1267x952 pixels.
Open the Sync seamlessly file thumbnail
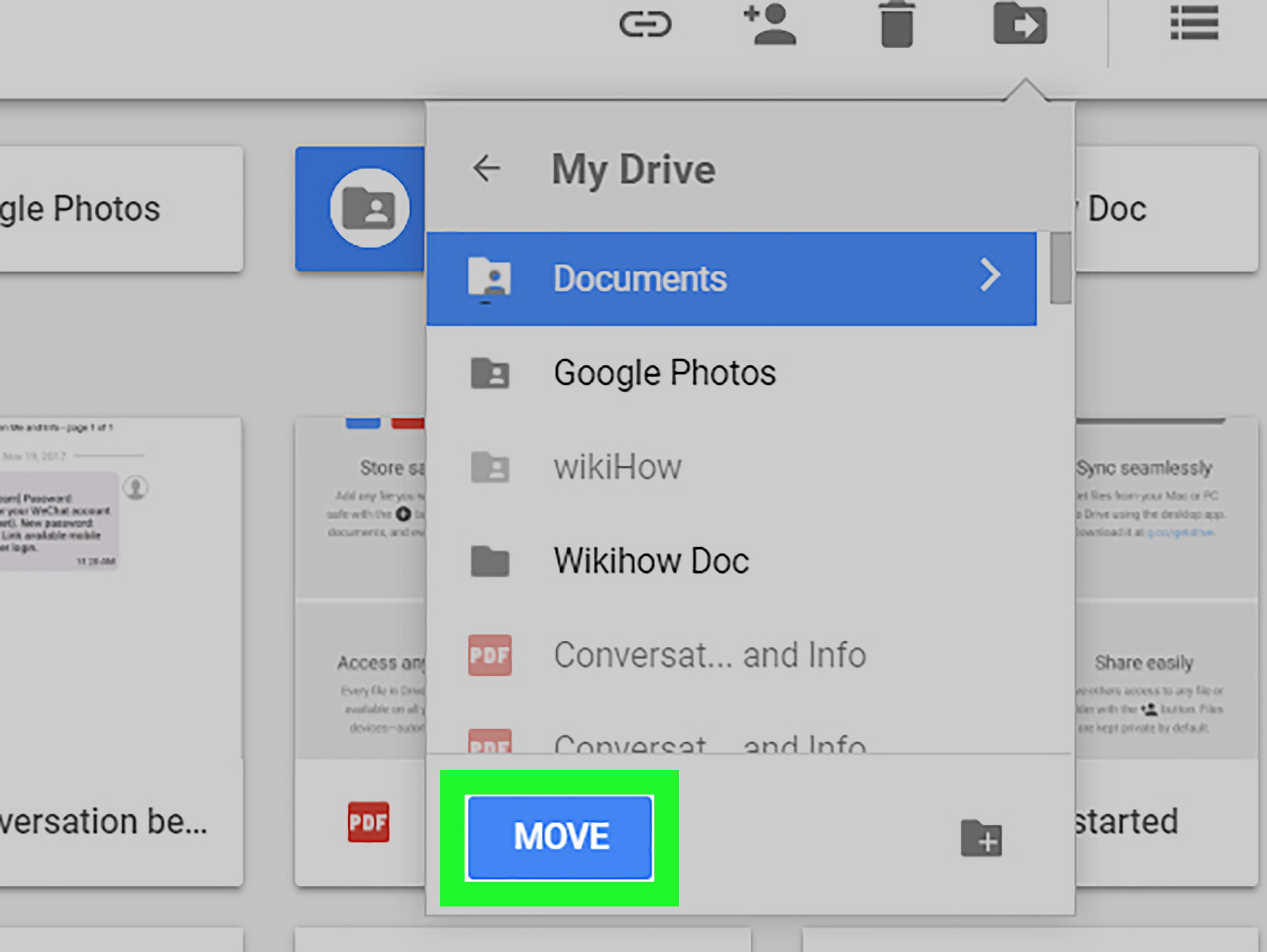[x=1167, y=588]
